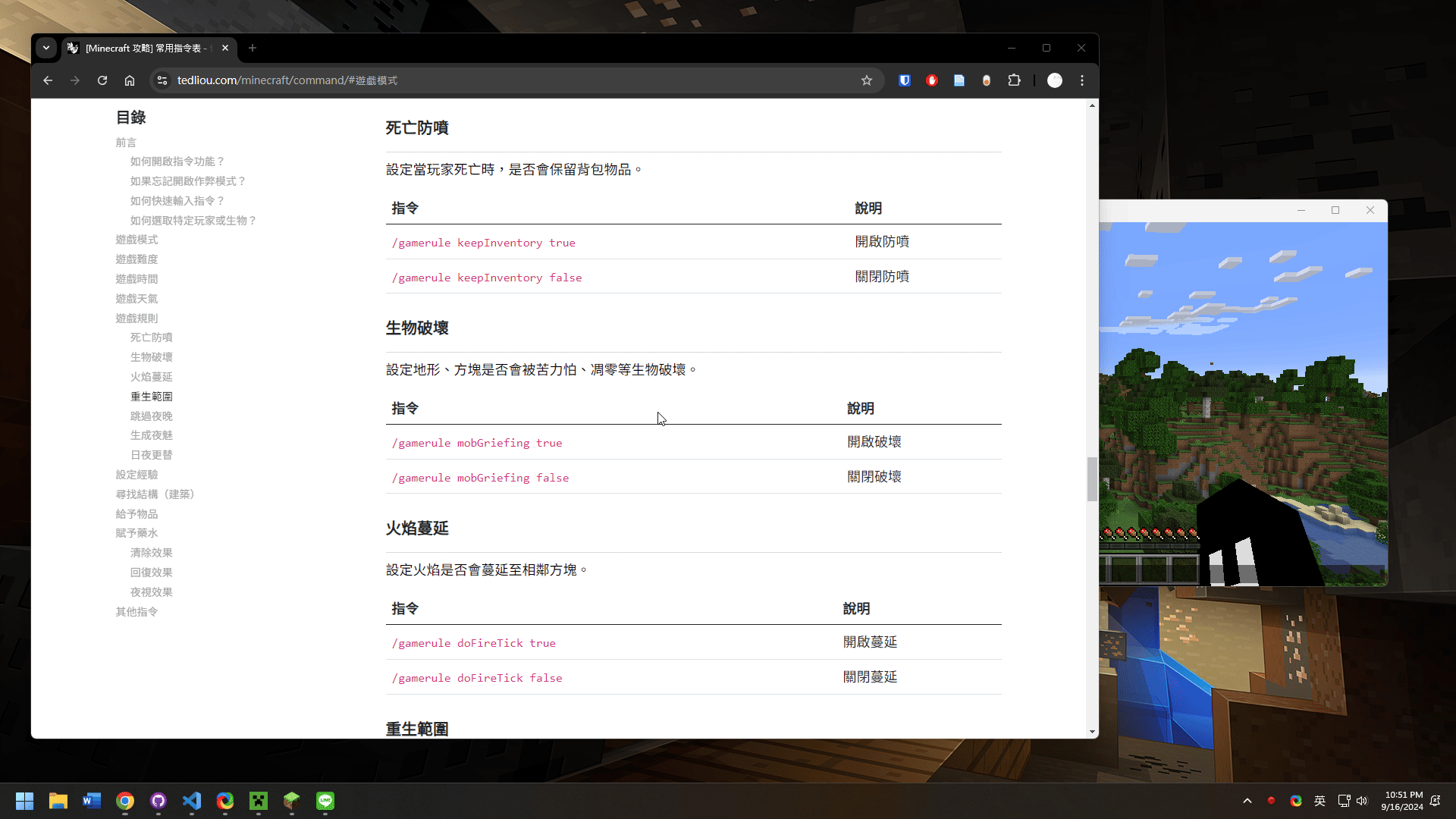Show hidden system tray icons
The height and width of the screenshot is (819, 1456).
(x=1247, y=801)
